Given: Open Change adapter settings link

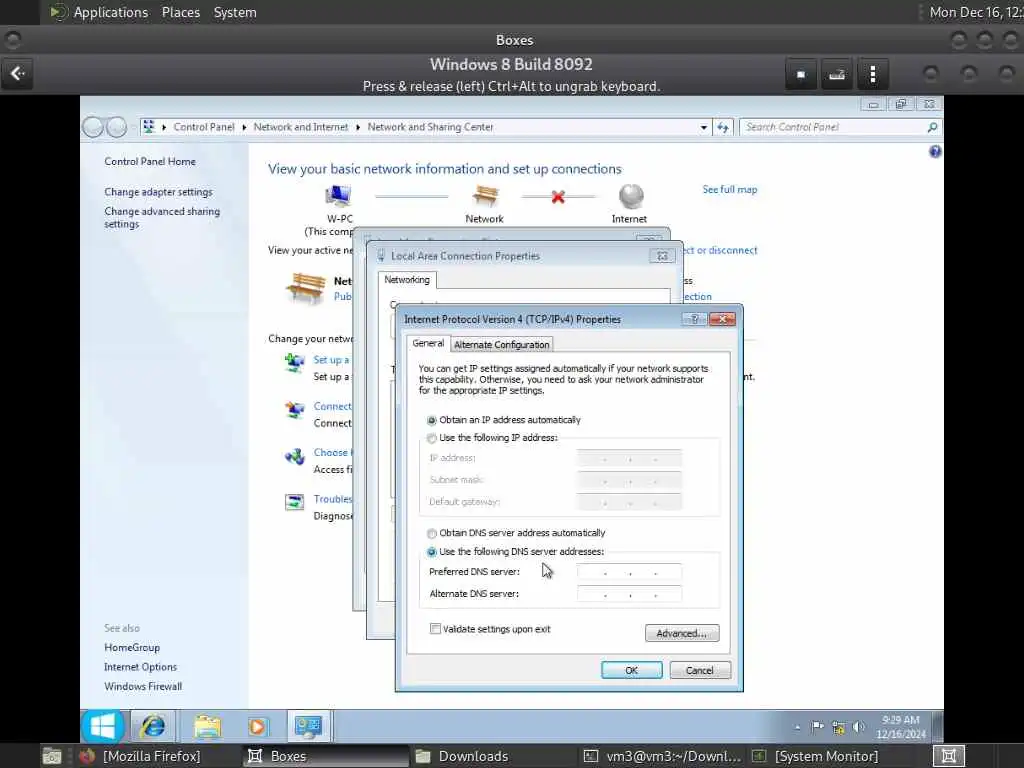Looking at the screenshot, I should (158, 192).
